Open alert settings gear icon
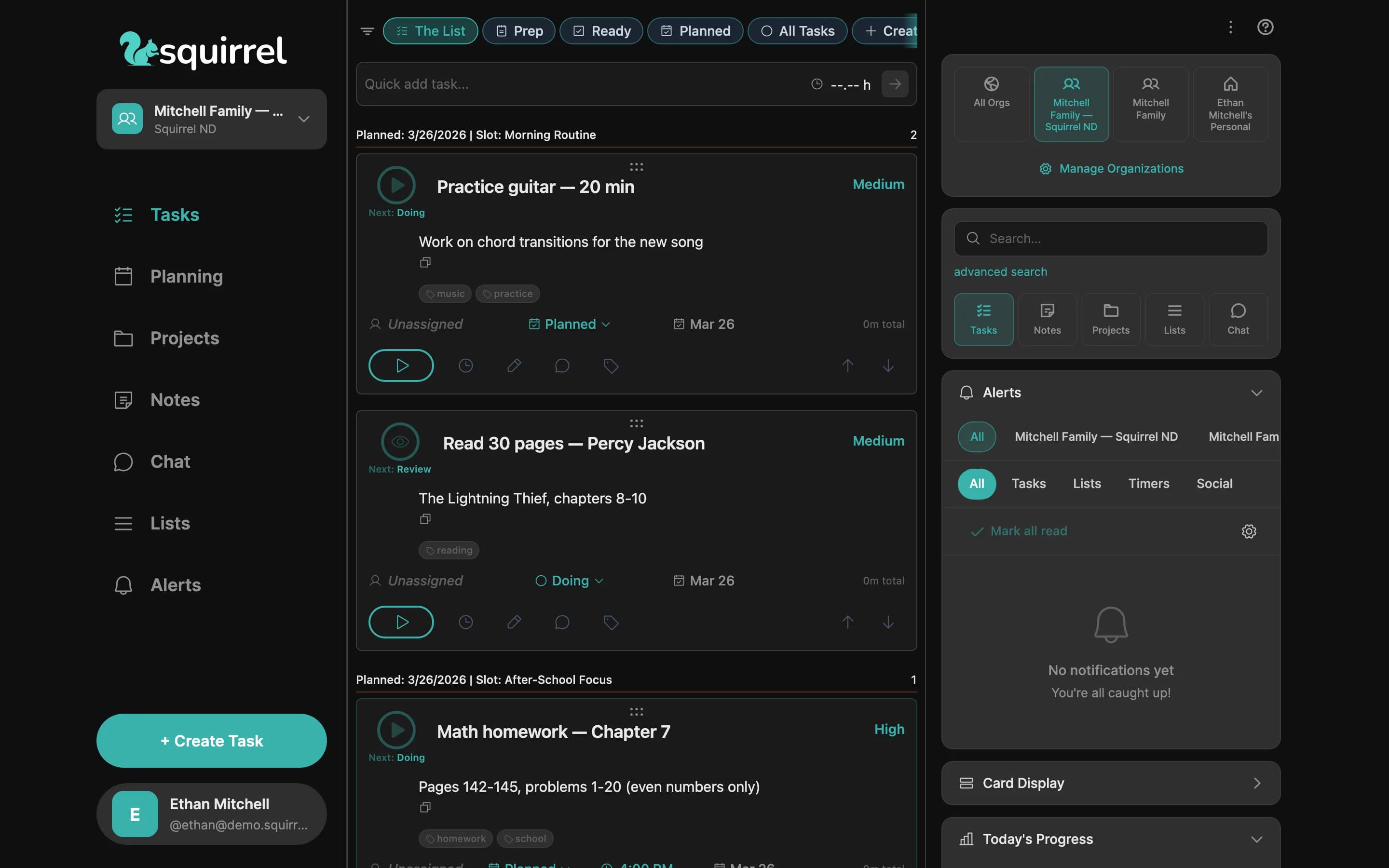The height and width of the screenshot is (868, 1389). pos(1248,531)
